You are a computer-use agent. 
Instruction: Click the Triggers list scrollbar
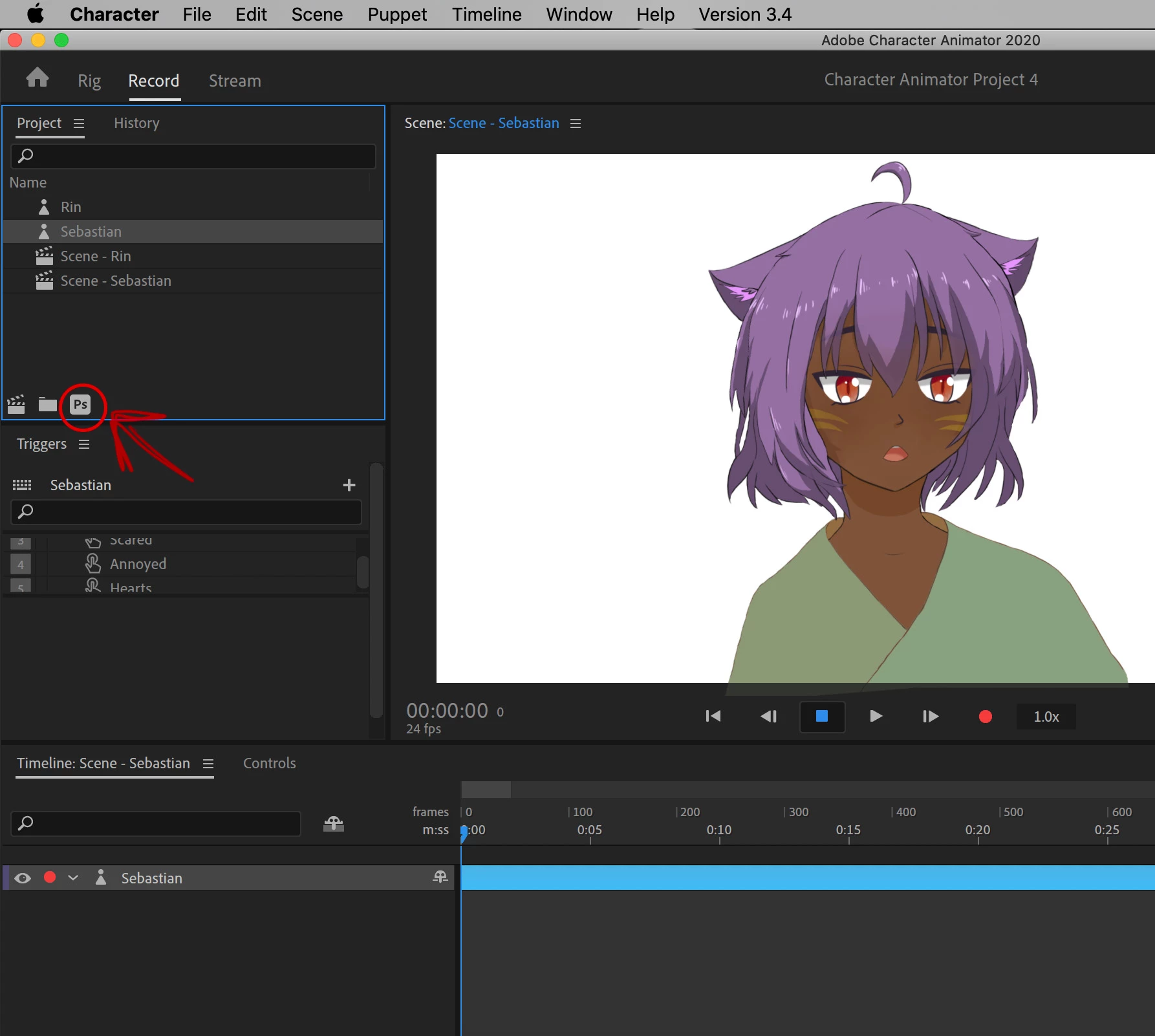[363, 572]
